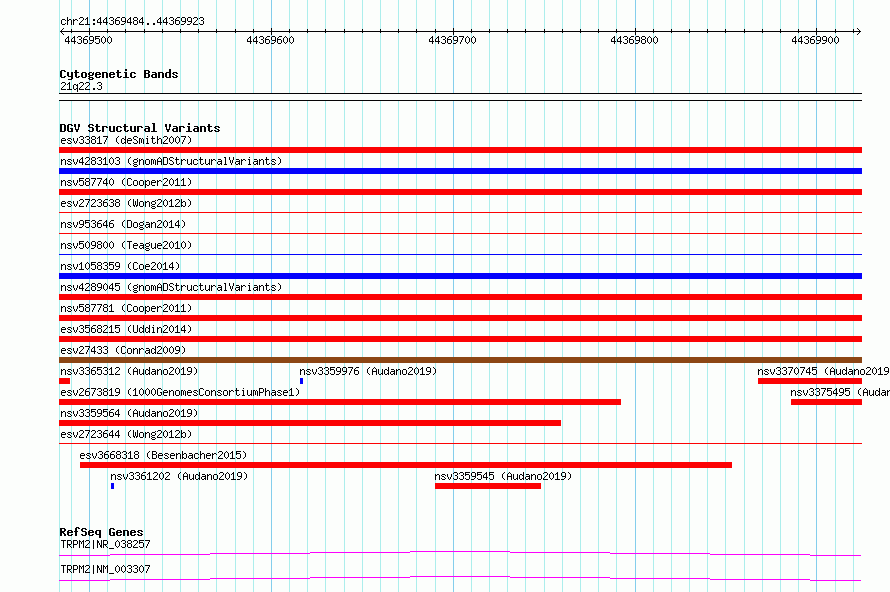Click the red bar under esv3568215
This screenshot has width=890, height=592.
460,339
